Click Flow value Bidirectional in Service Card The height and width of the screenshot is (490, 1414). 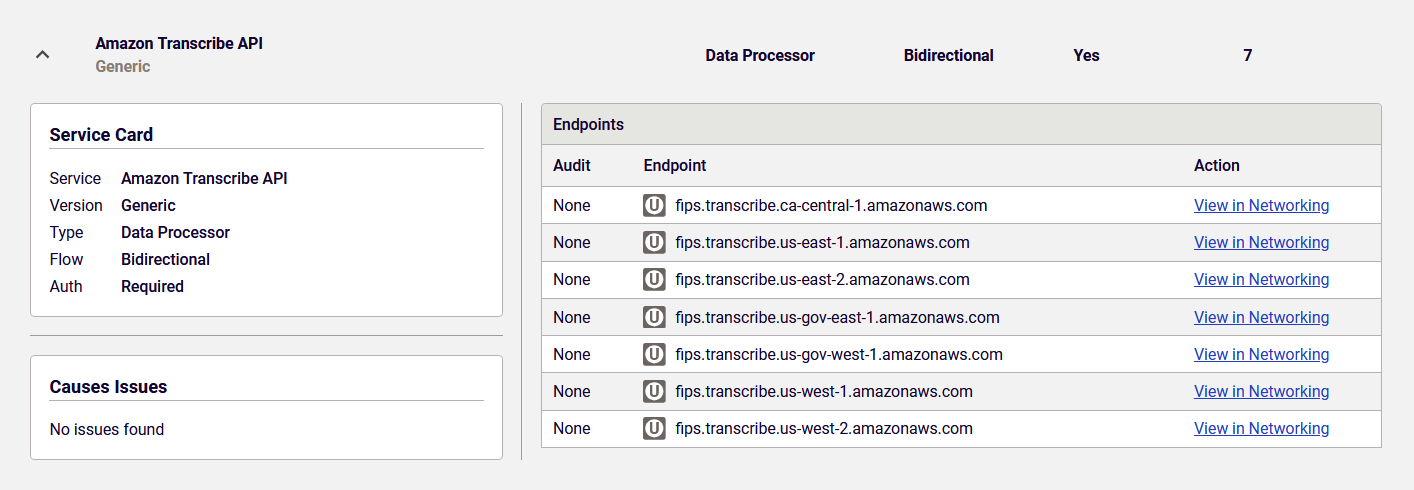pyautogui.click(x=165, y=260)
